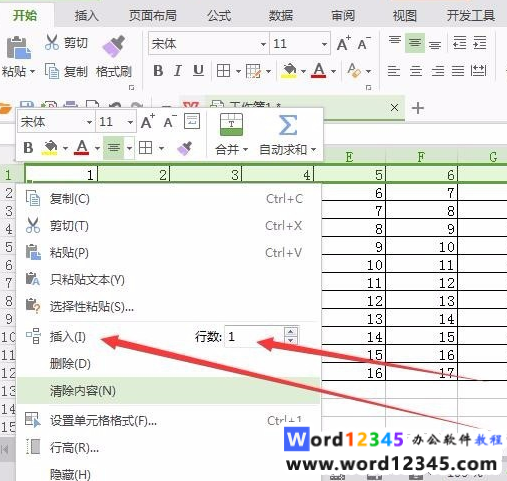Click the borders grid icon in ribbon

(x=223, y=71)
